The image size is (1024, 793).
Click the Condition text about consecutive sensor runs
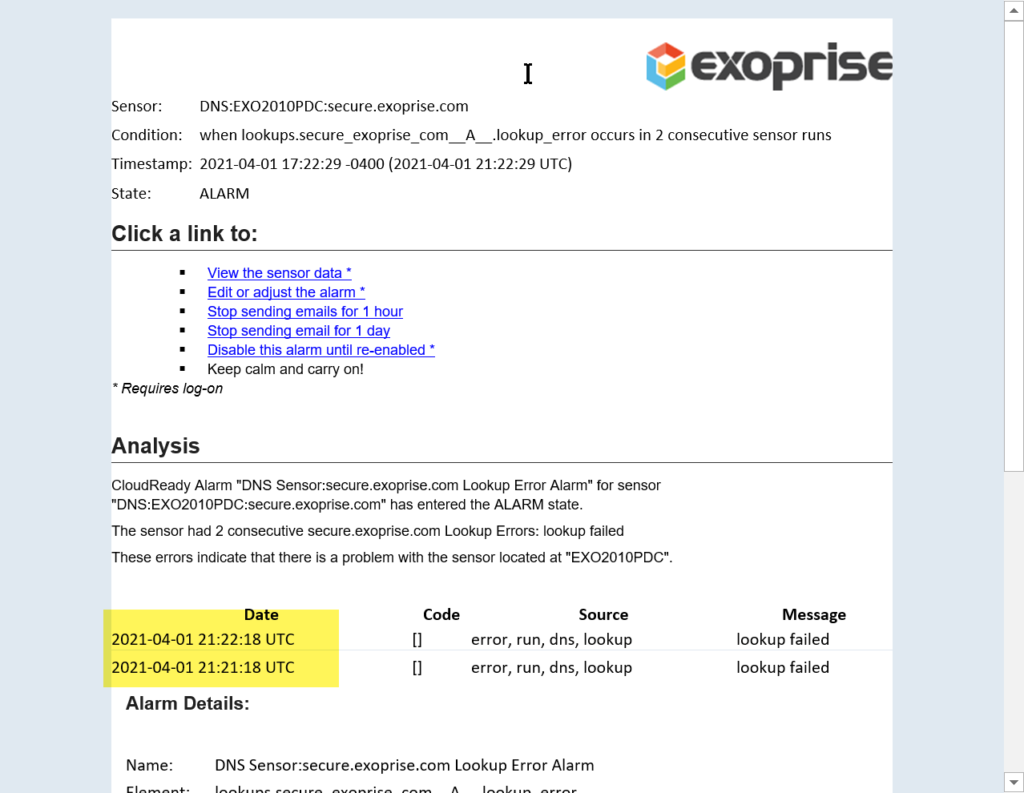click(515, 135)
